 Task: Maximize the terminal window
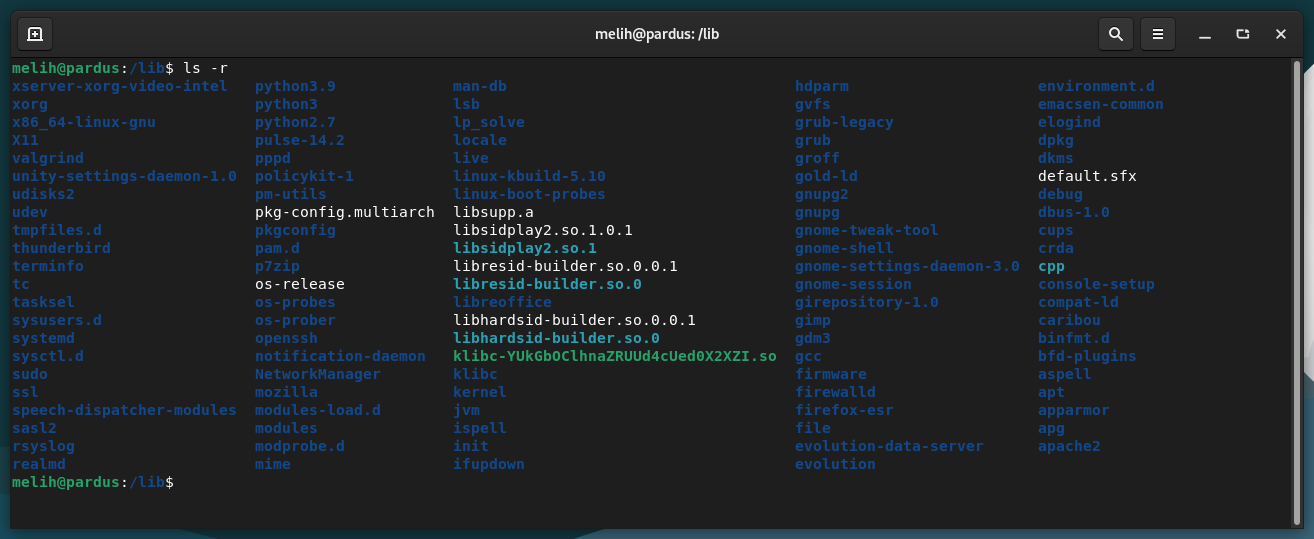(x=1243, y=34)
